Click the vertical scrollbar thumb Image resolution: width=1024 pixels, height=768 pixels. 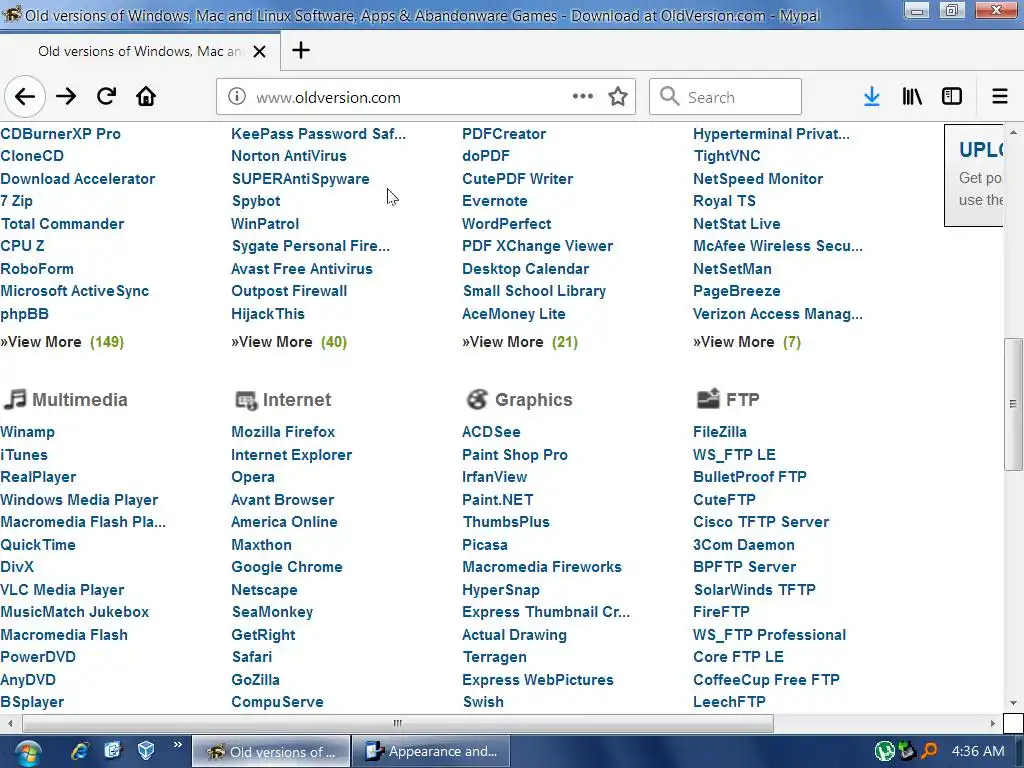pyautogui.click(x=1013, y=404)
